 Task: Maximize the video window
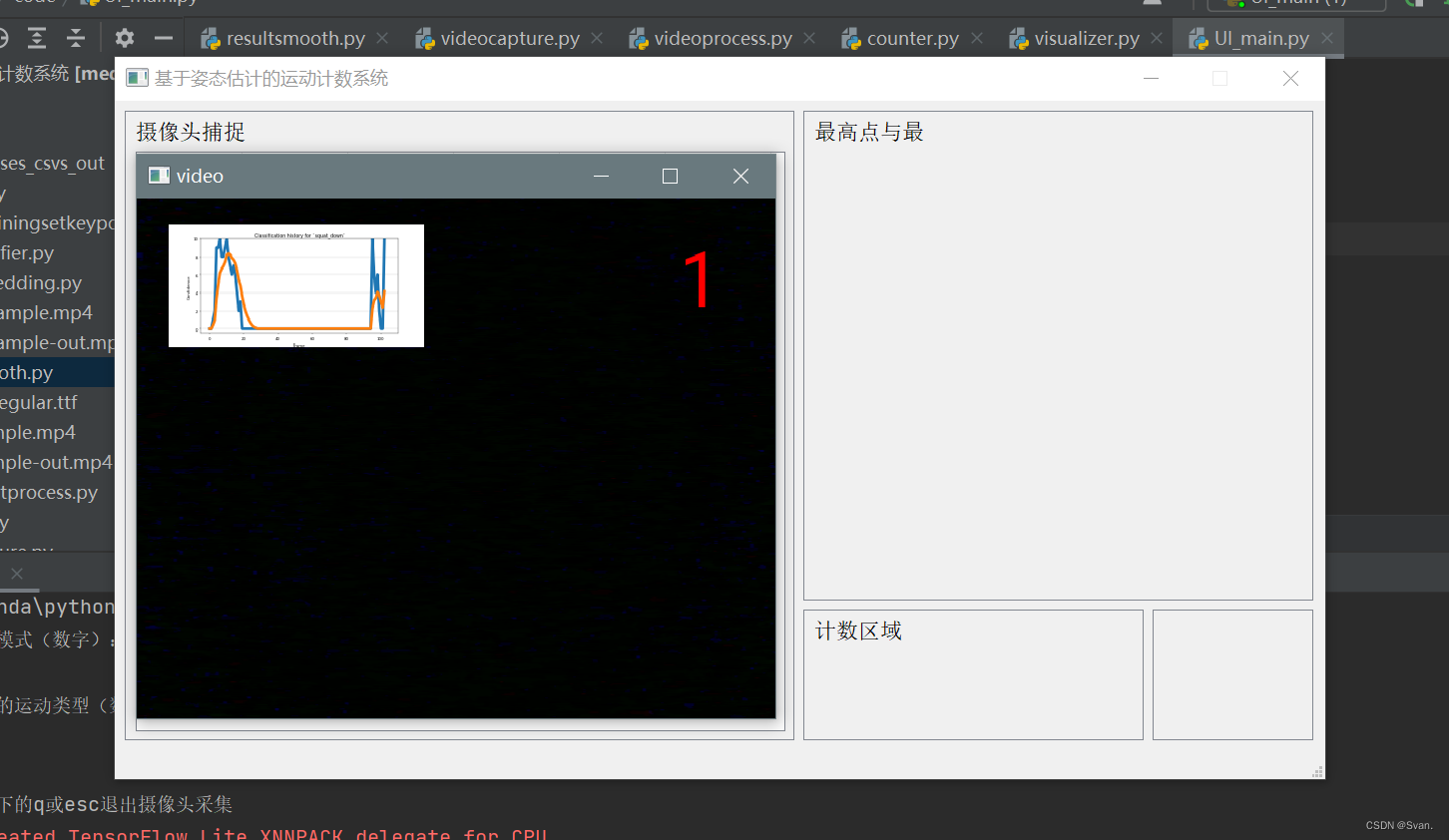[x=670, y=177]
